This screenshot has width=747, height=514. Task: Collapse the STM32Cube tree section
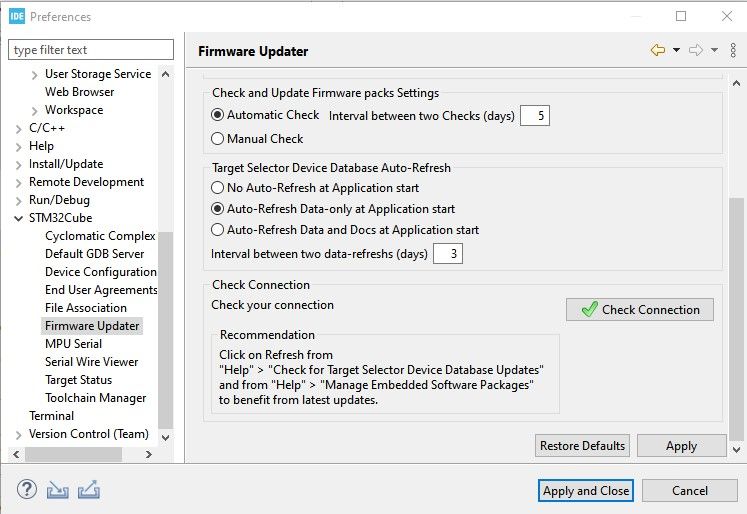pos(19,218)
